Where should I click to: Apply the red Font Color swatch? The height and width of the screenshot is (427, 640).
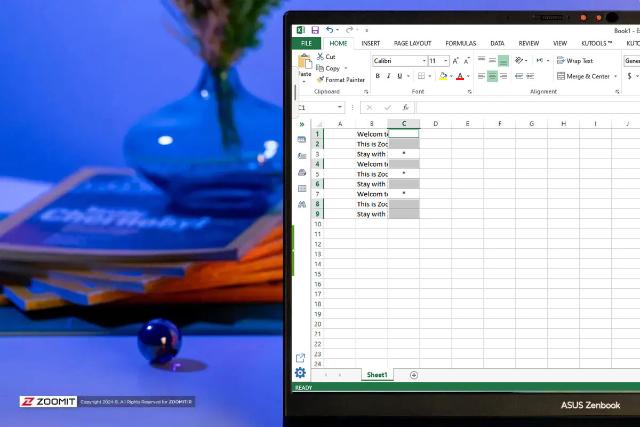(460, 76)
